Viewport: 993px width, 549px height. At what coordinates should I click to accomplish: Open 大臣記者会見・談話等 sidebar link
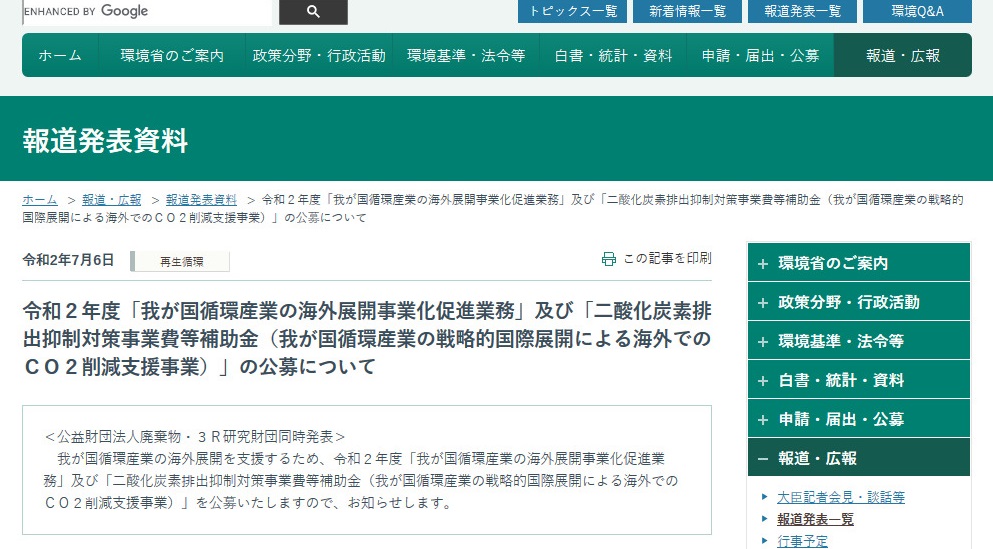pyautogui.click(x=840, y=497)
